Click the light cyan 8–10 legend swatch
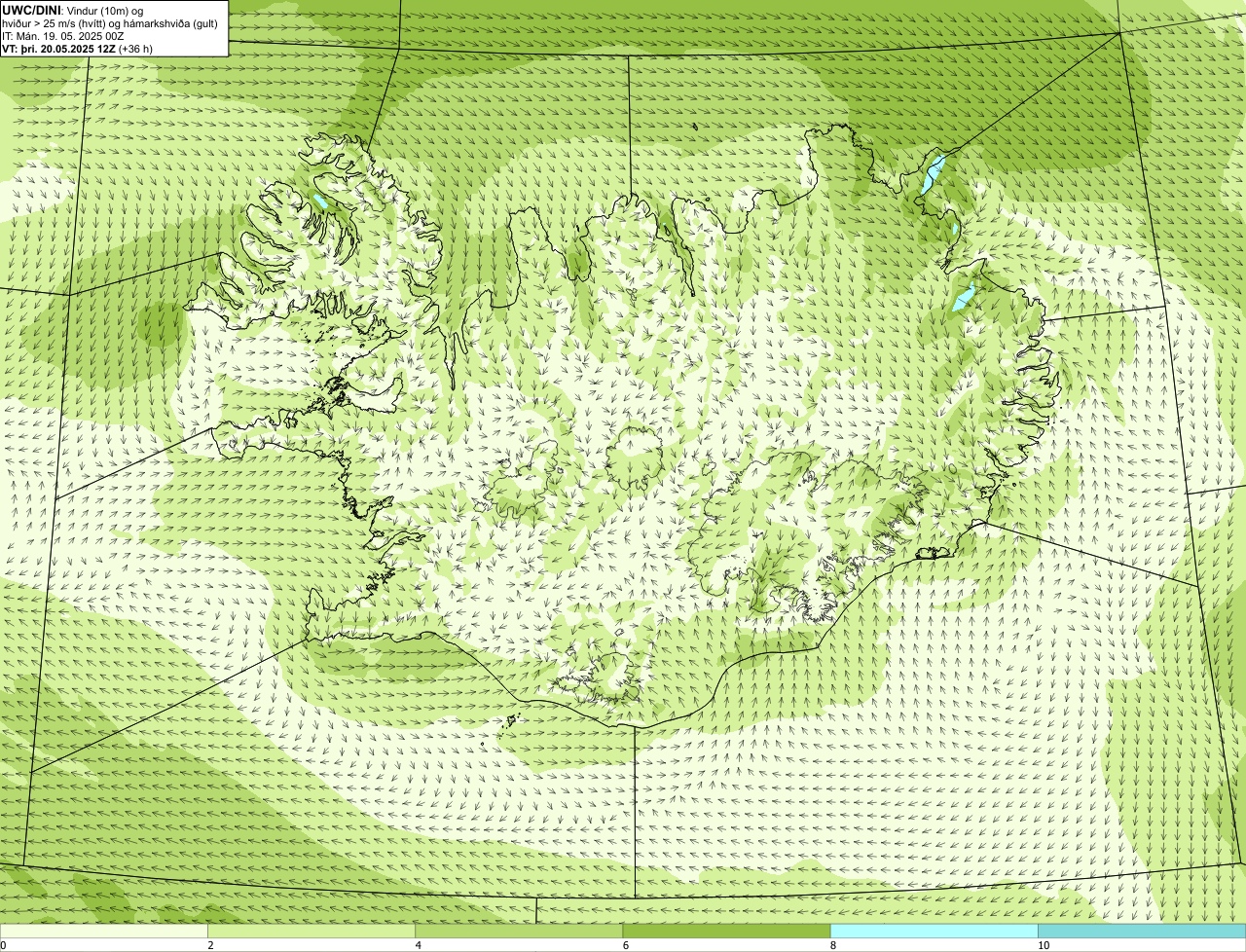This screenshot has width=1246, height=952. tap(934, 931)
